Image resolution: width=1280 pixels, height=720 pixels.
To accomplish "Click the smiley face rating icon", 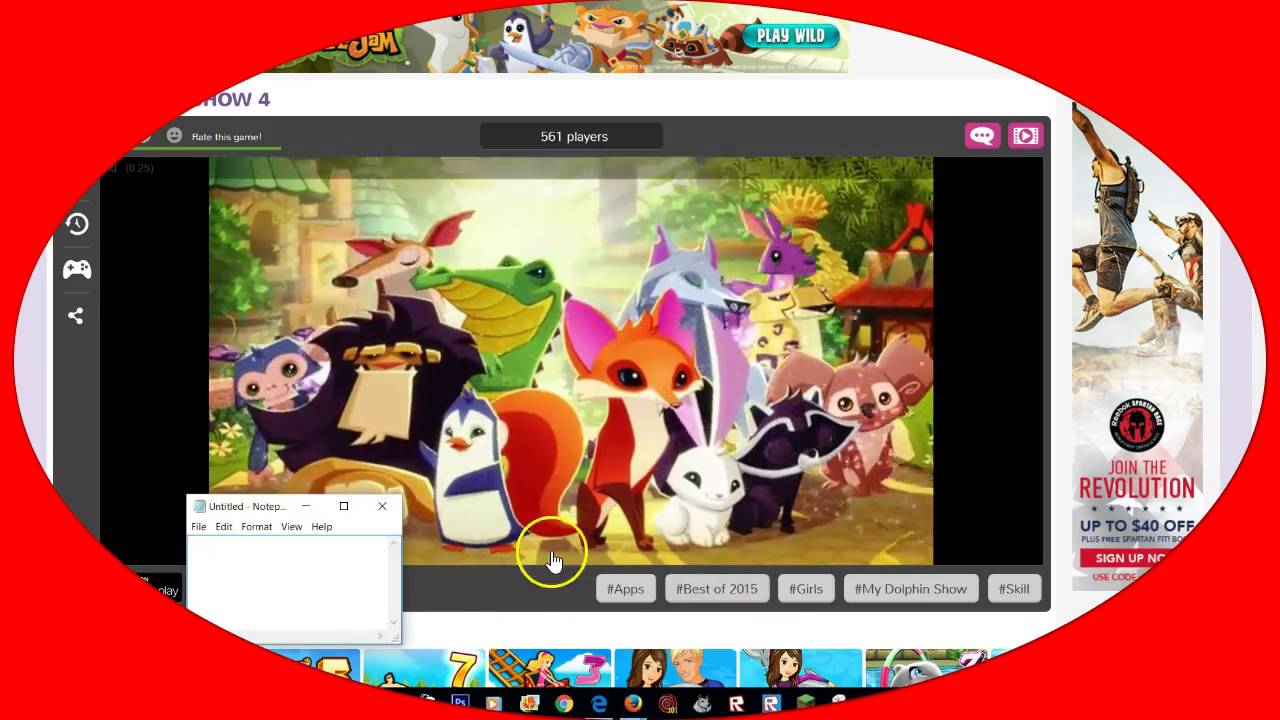I will click(174, 135).
